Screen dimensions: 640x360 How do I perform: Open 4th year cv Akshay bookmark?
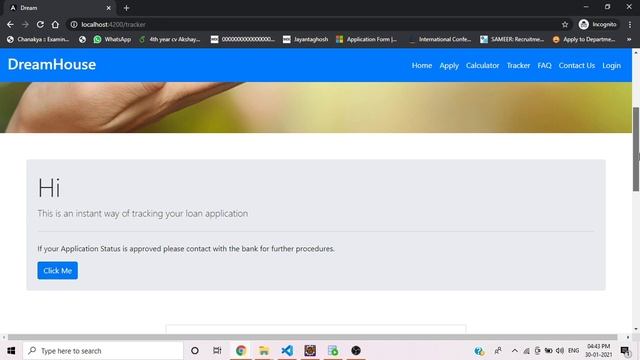pos(169,39)
